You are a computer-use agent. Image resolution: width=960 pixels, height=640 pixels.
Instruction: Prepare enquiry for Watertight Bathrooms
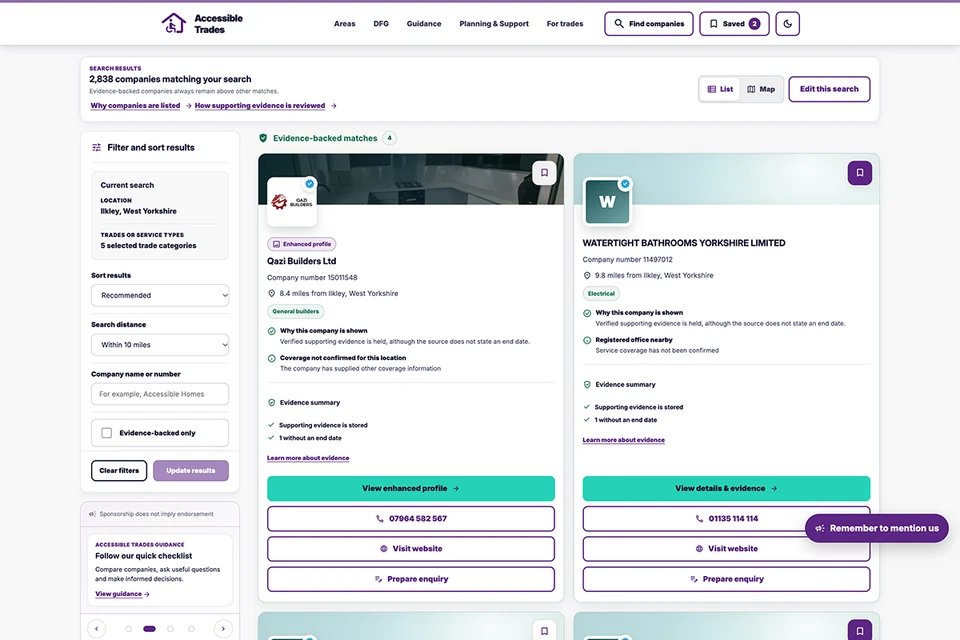pyautogui.click(x=726, y=579)
